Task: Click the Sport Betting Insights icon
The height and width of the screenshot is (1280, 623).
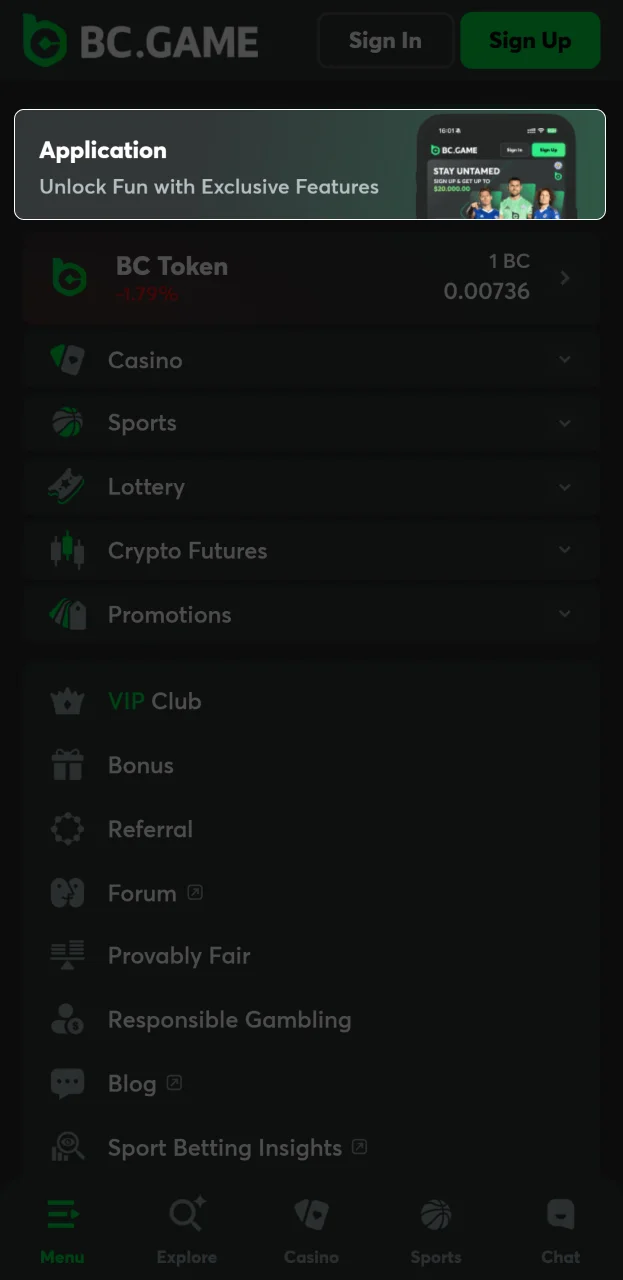Action: coord(68,1148)
